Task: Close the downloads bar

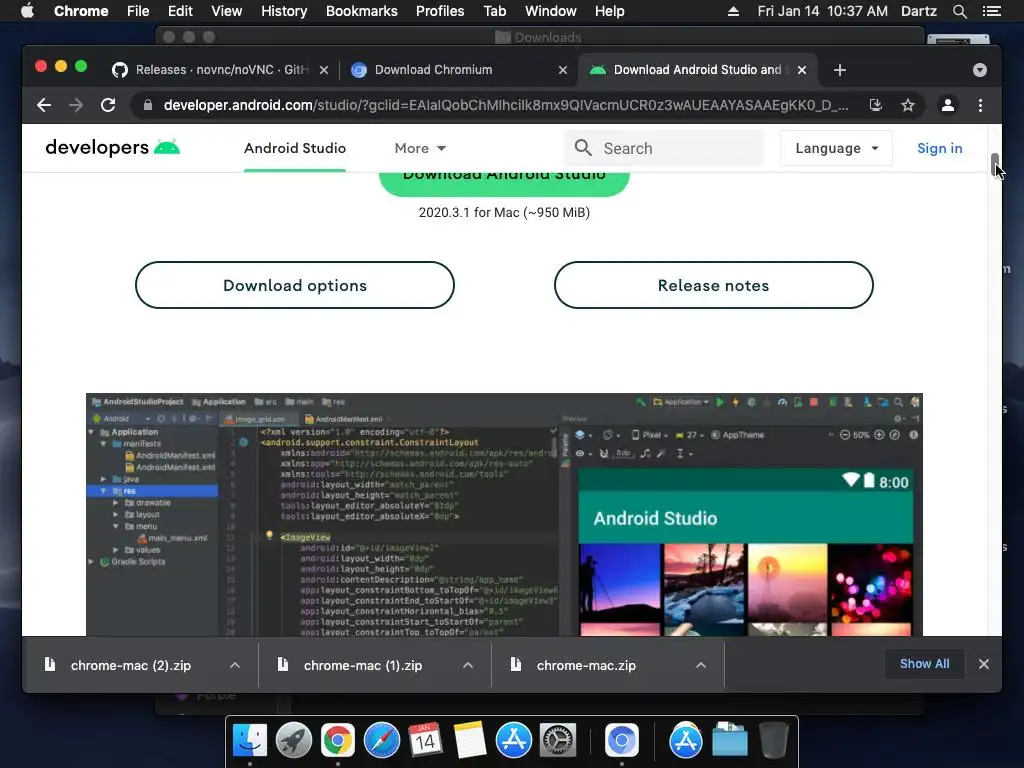Action: (x=984, y=664)
